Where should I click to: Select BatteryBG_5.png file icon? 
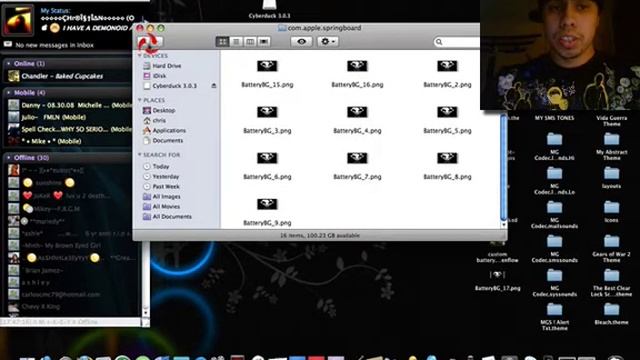click(x=447, y=112)
